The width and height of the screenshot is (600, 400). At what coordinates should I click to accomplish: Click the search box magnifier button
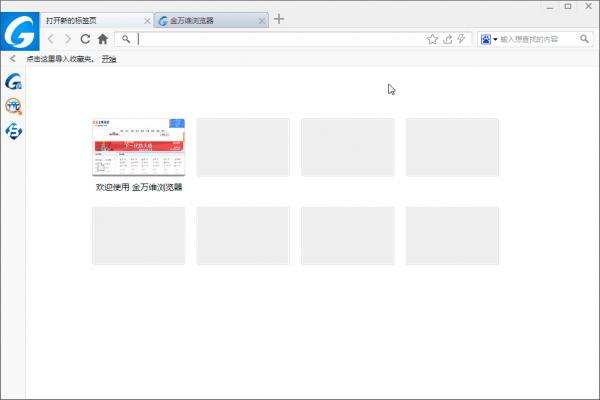[x=584, y=39]
